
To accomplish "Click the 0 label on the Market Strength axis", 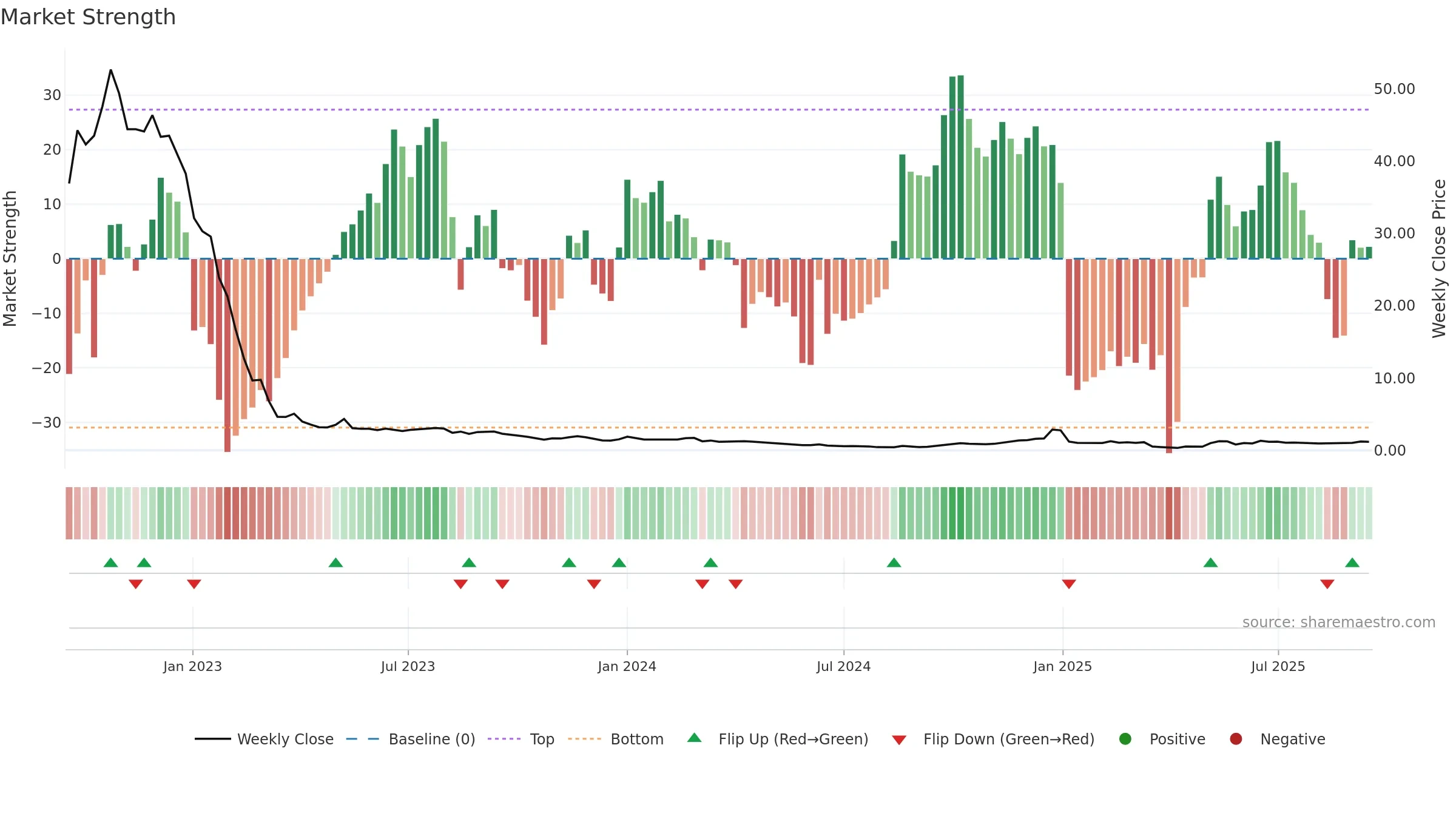I will coord(56,259).
